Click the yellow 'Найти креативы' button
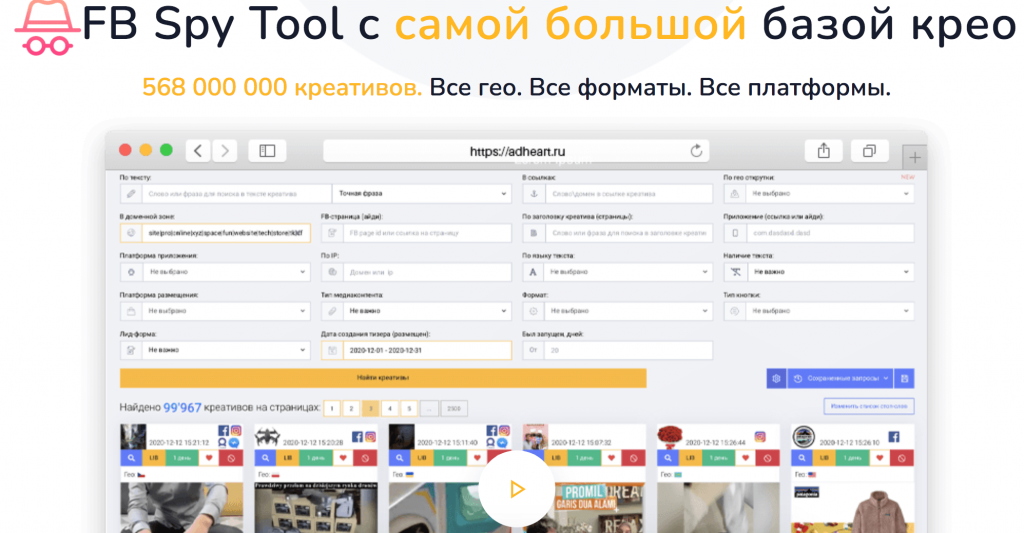 [383, 378]
